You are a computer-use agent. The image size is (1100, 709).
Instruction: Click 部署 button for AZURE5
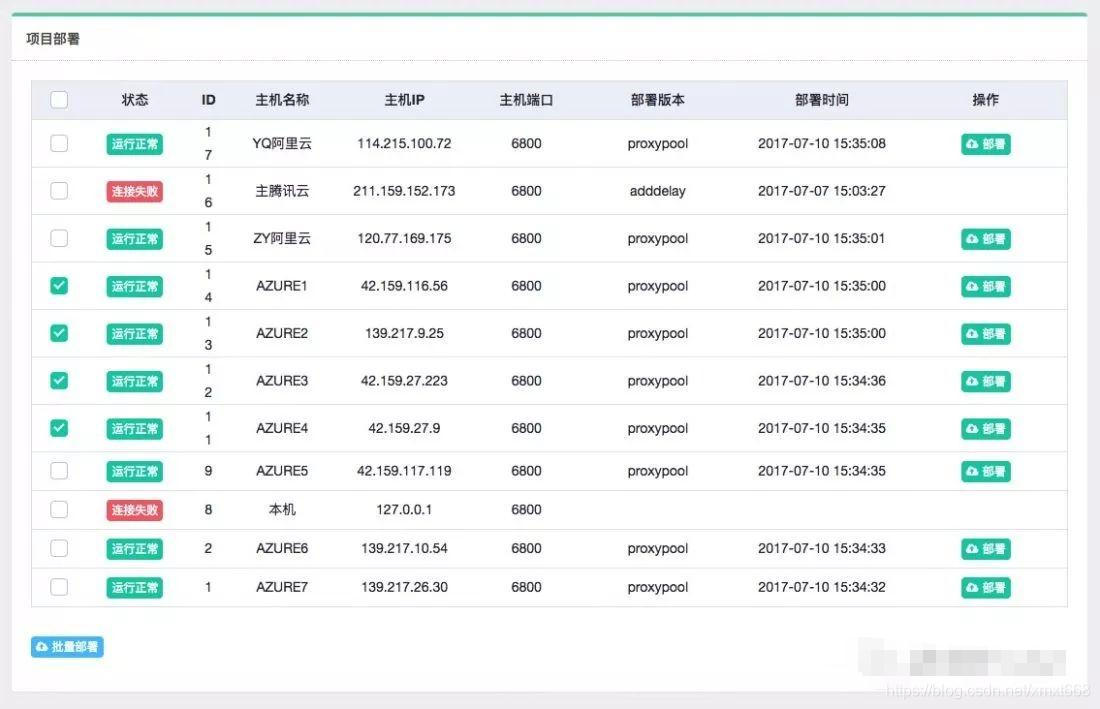[986, 471]
